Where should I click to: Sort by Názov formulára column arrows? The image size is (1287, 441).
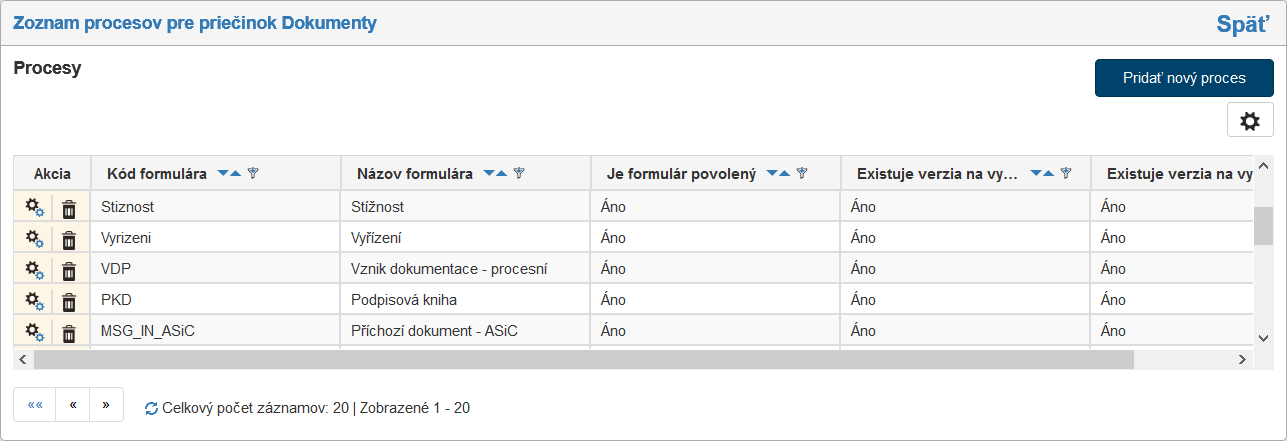coord(495,174)
